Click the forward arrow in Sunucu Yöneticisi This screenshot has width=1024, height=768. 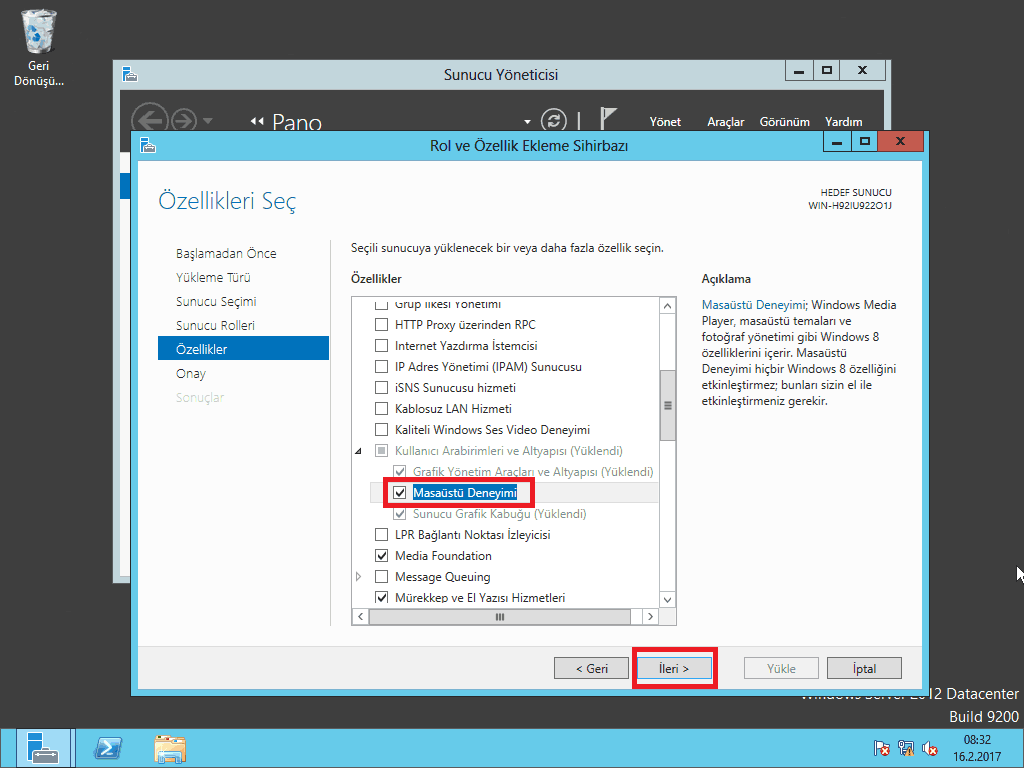click(184, 120)
